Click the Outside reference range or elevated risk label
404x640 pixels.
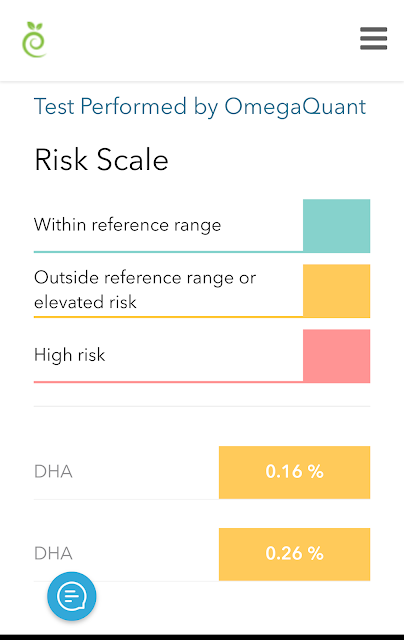(145, 290)
